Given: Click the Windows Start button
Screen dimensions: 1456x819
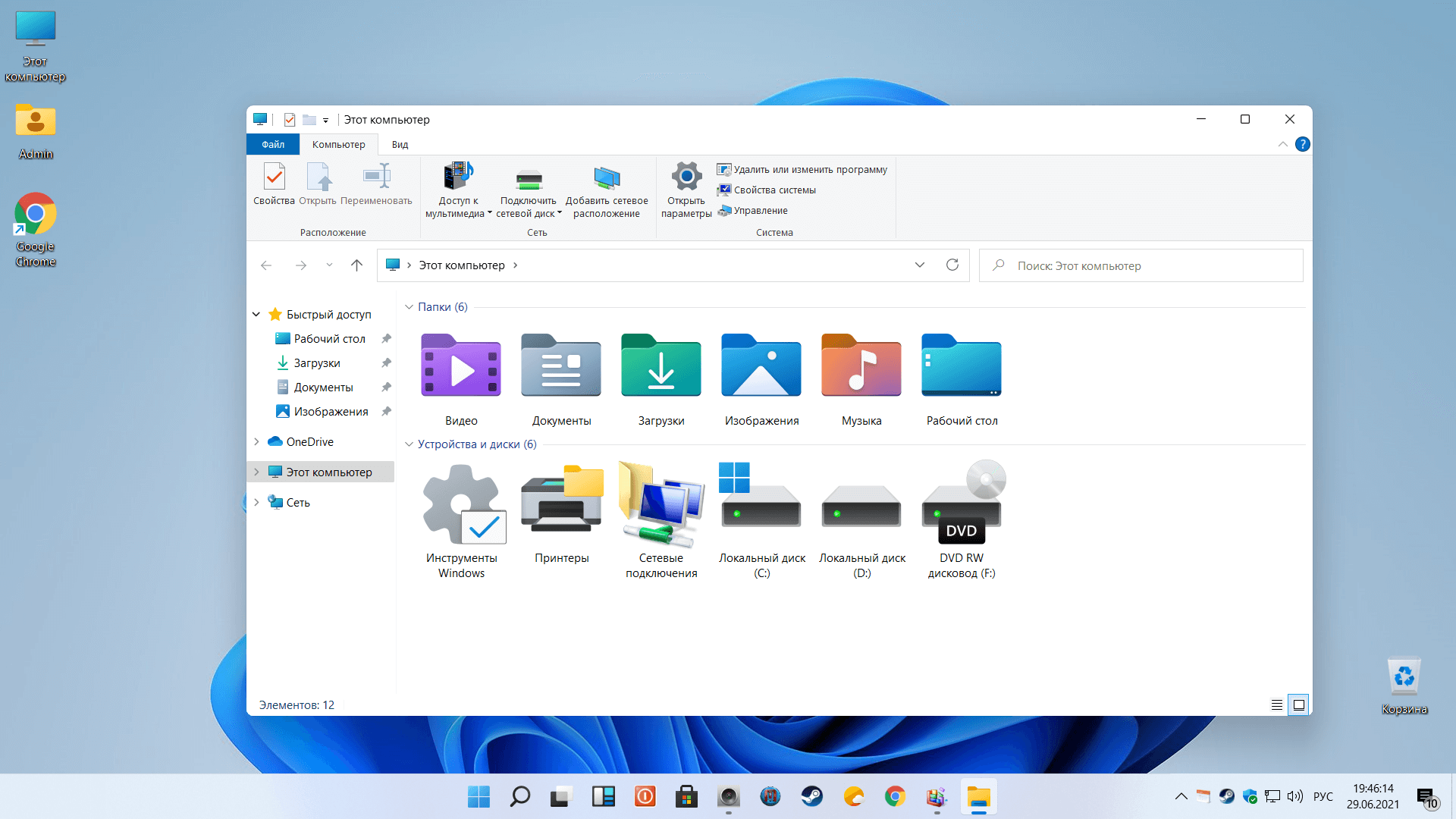Looking at the screenshot, I should coord(479,797).
